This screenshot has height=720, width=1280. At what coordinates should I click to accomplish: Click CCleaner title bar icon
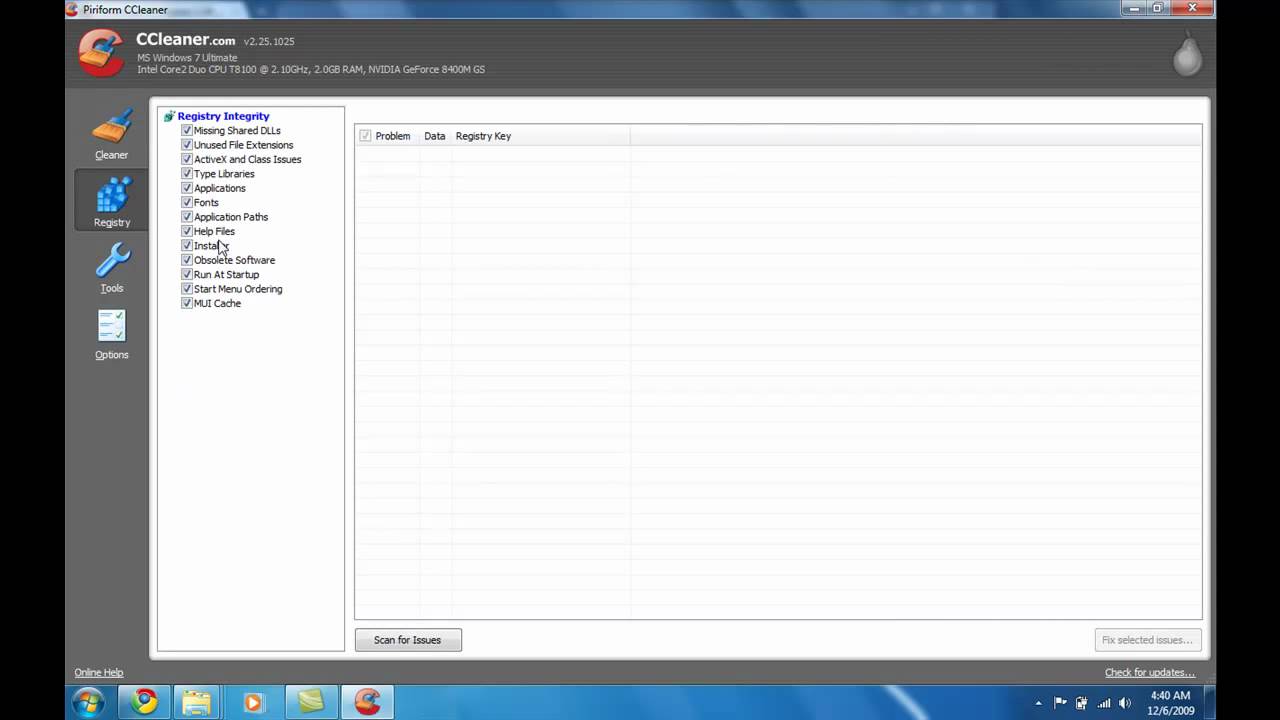coord(72,9)
